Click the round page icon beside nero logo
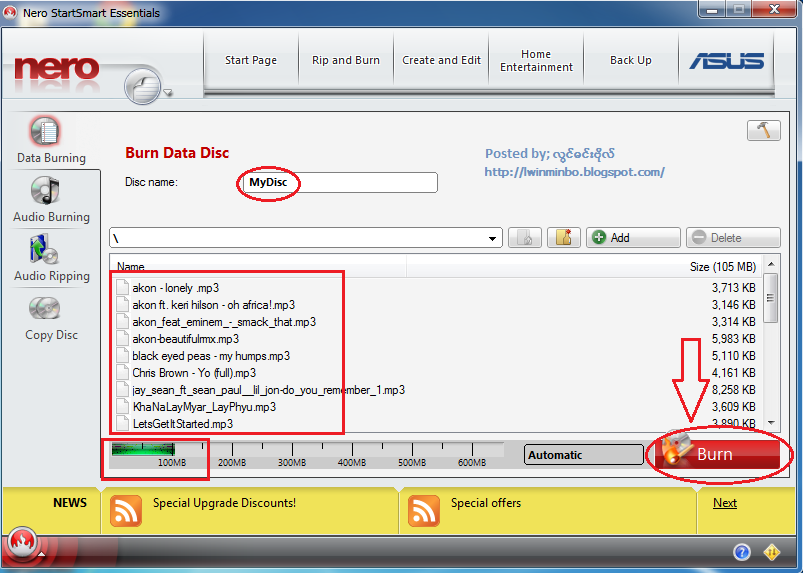Image resolution: width=803 pixels, height=573 pixels. [142, 87]
